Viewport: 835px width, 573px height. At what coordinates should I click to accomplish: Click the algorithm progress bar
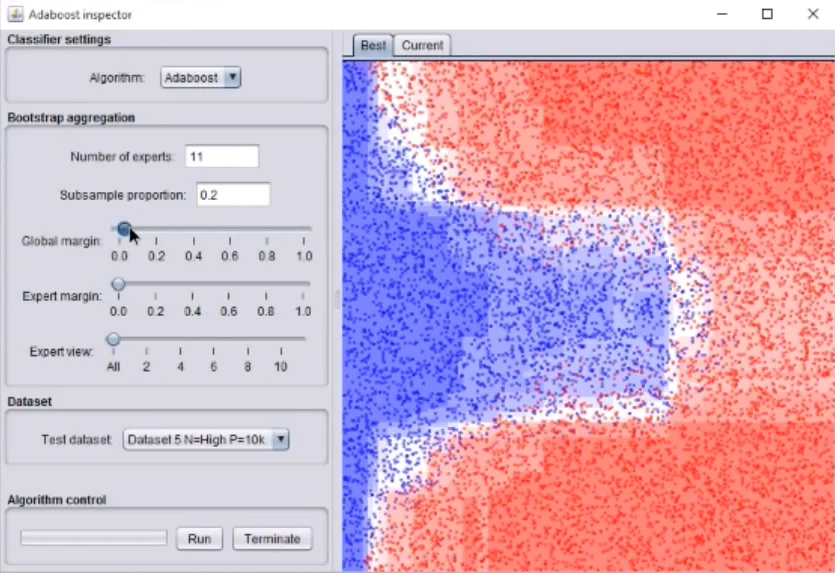pos(94,538)
